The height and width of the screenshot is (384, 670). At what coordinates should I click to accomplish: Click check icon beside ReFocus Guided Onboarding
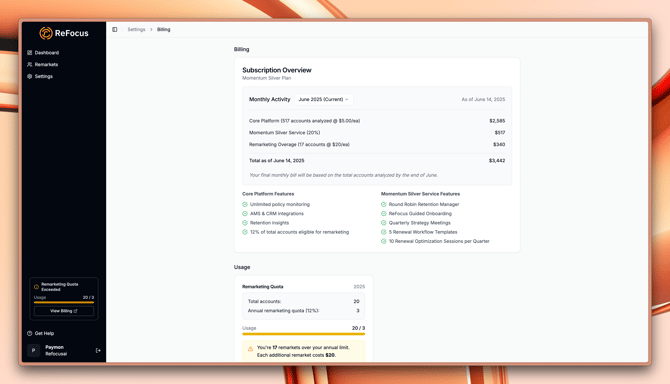[x=384, y=214]
